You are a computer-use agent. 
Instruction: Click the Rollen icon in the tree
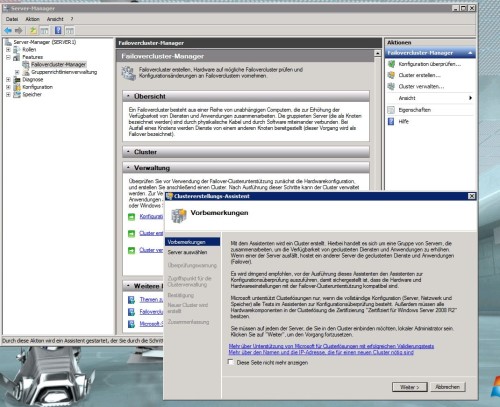17,50
